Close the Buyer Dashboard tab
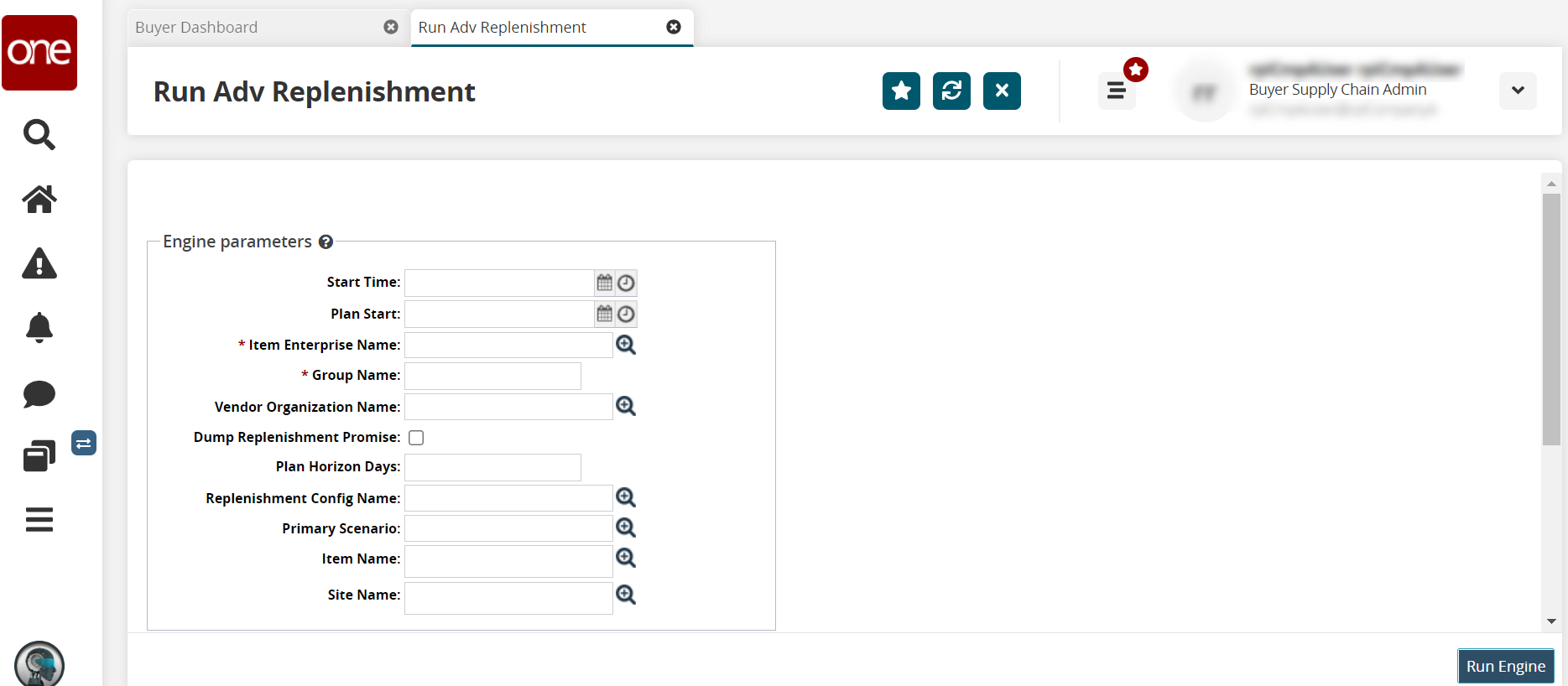Viewport: 1568px width, 686px height. click(391, 27)
